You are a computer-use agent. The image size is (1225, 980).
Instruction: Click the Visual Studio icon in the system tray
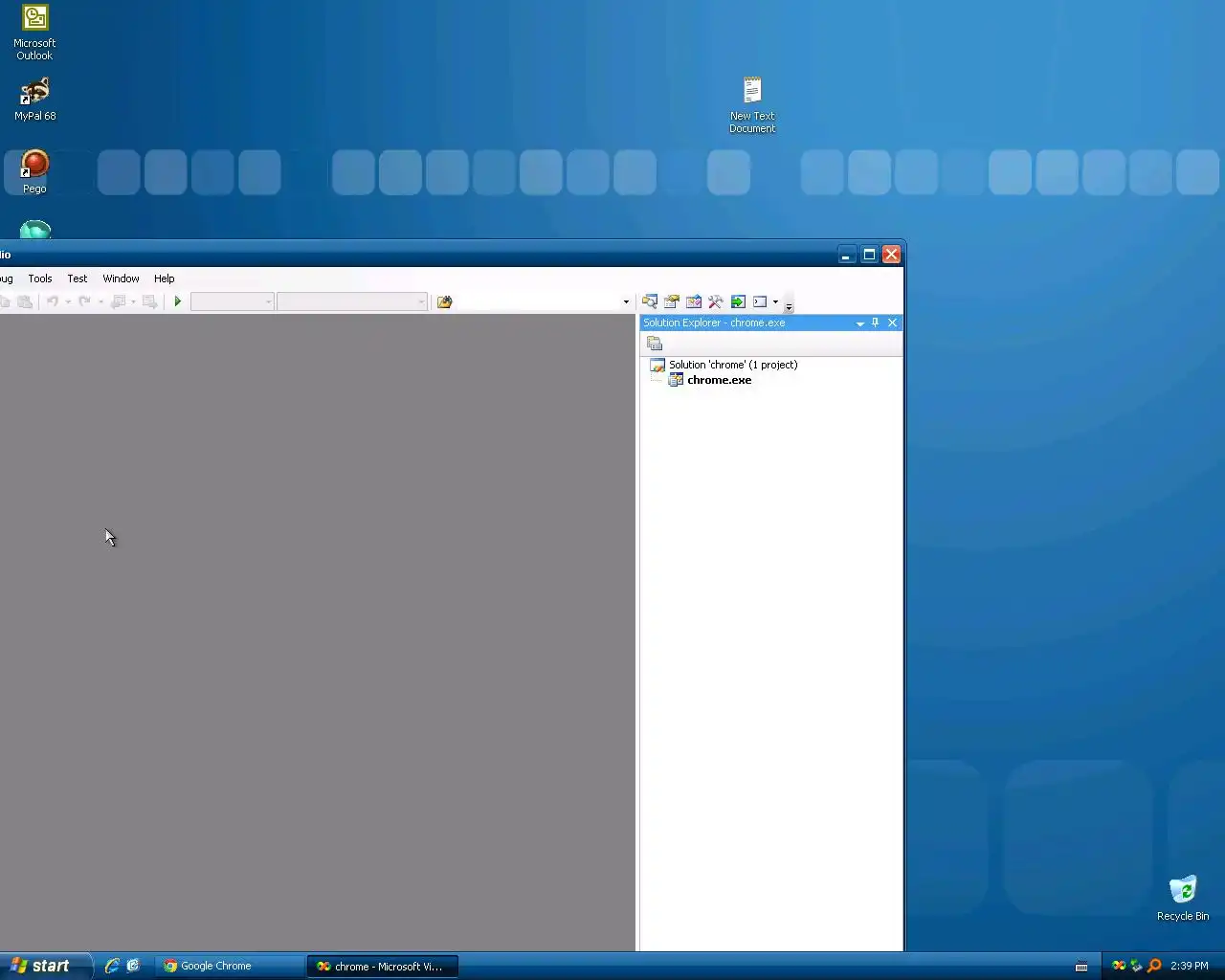[x=1119, y=966]
